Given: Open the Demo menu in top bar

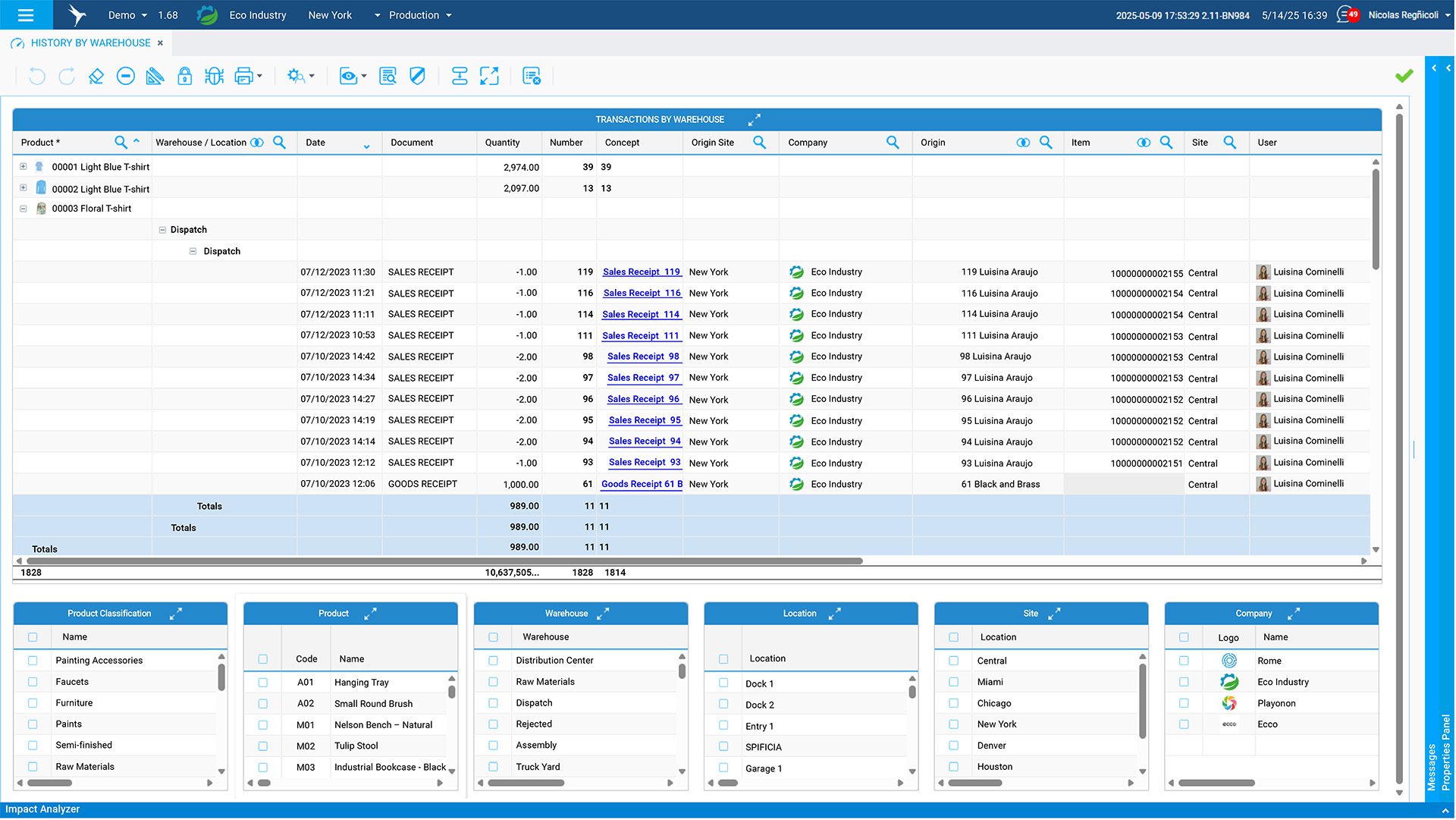Looking at the screenshot, I should pos(127,15).
